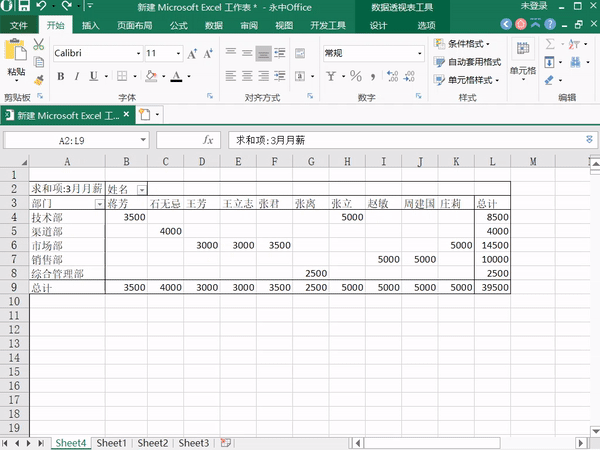The width and height of the screenshot is (600, 450).
Task: Decrease font size with smaller A icon
Action: coord(208,54)
